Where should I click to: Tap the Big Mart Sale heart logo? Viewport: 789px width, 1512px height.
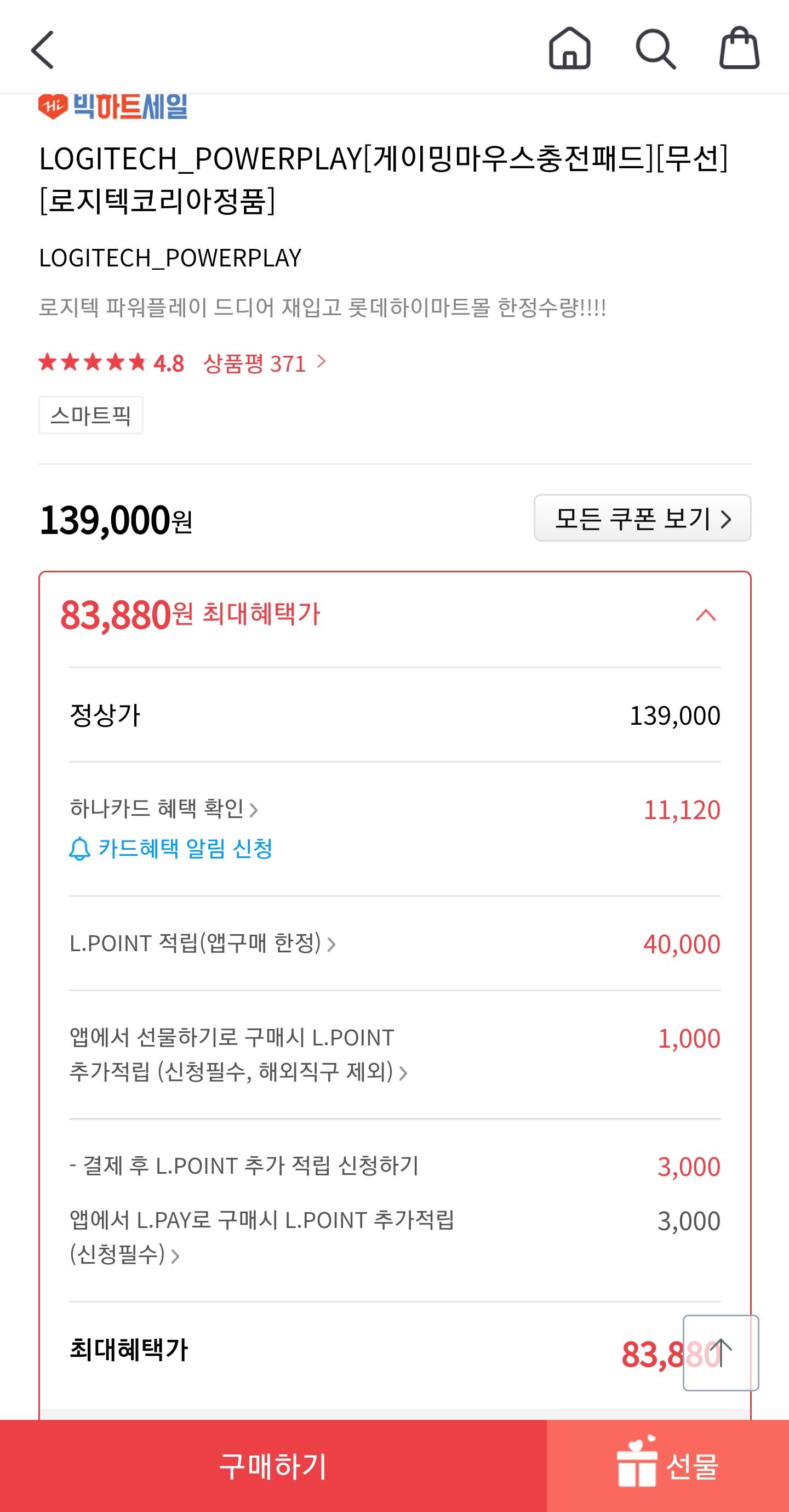point(53,107)
